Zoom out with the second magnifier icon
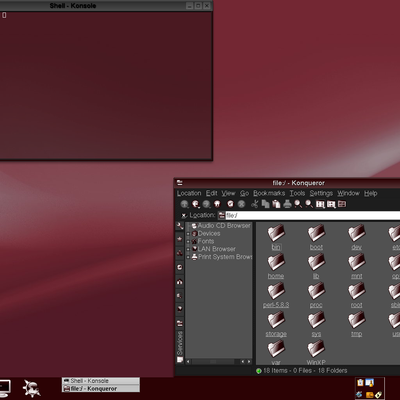Viewport: 400px width, 400px height. (x=309, y=204)
